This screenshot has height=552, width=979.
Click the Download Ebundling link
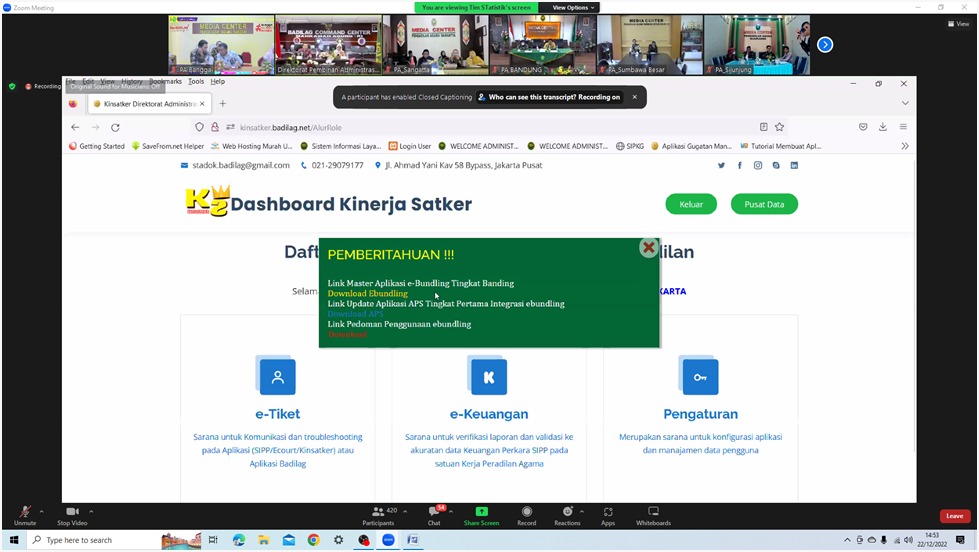tap(367, 294)
